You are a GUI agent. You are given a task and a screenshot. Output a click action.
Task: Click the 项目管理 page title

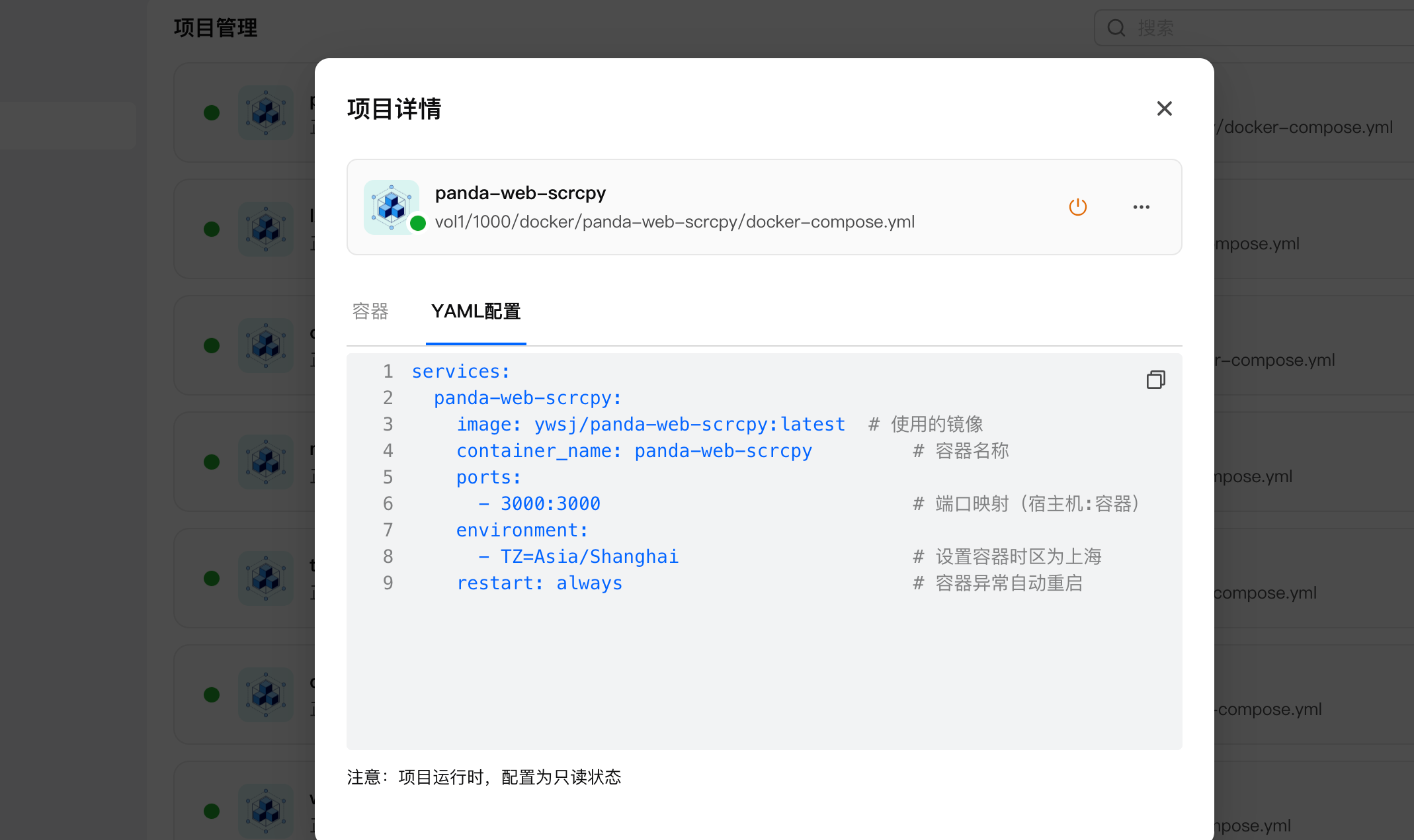tap(216, 28)
